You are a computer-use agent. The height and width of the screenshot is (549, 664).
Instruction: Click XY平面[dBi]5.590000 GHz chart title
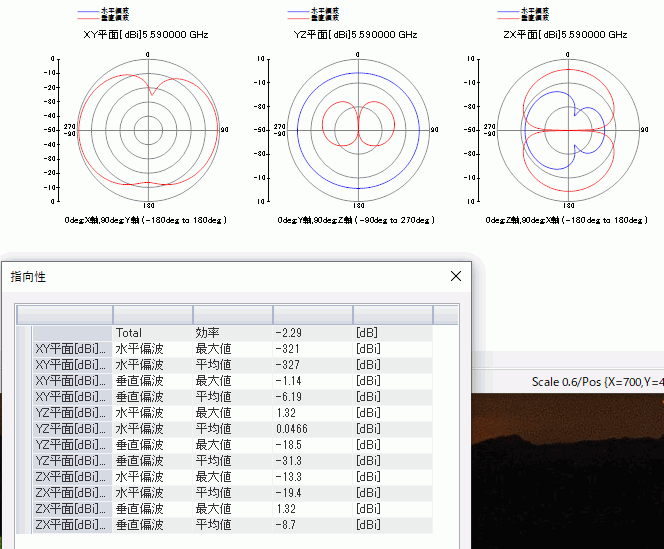click(x=149, y=34)
